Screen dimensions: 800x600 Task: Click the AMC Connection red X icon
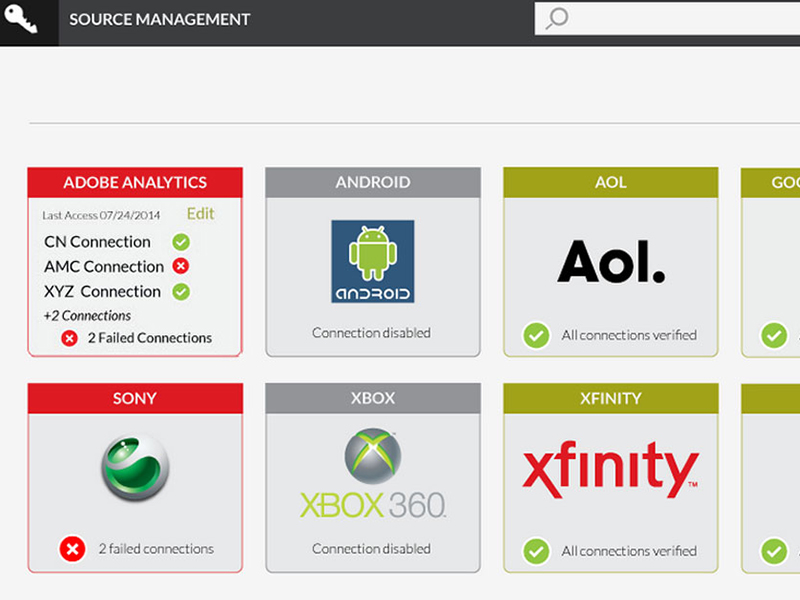[x=181, y=266]
